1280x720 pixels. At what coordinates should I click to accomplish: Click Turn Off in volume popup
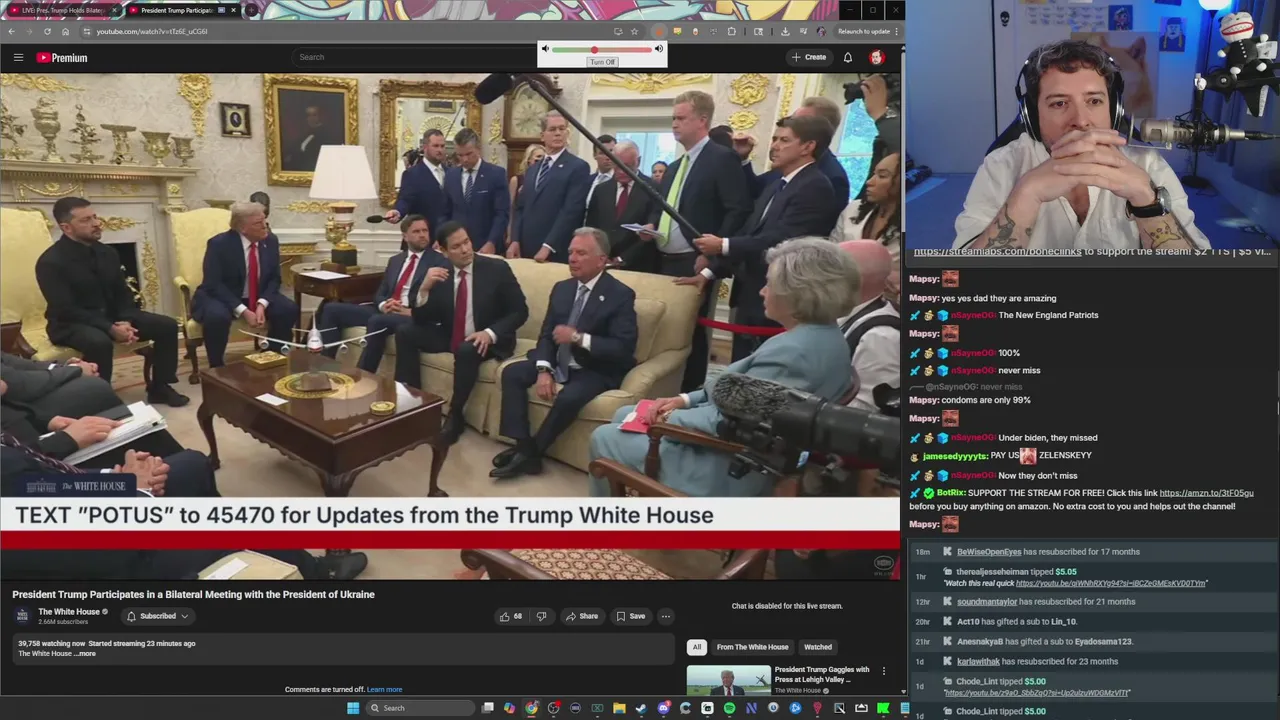602,62
